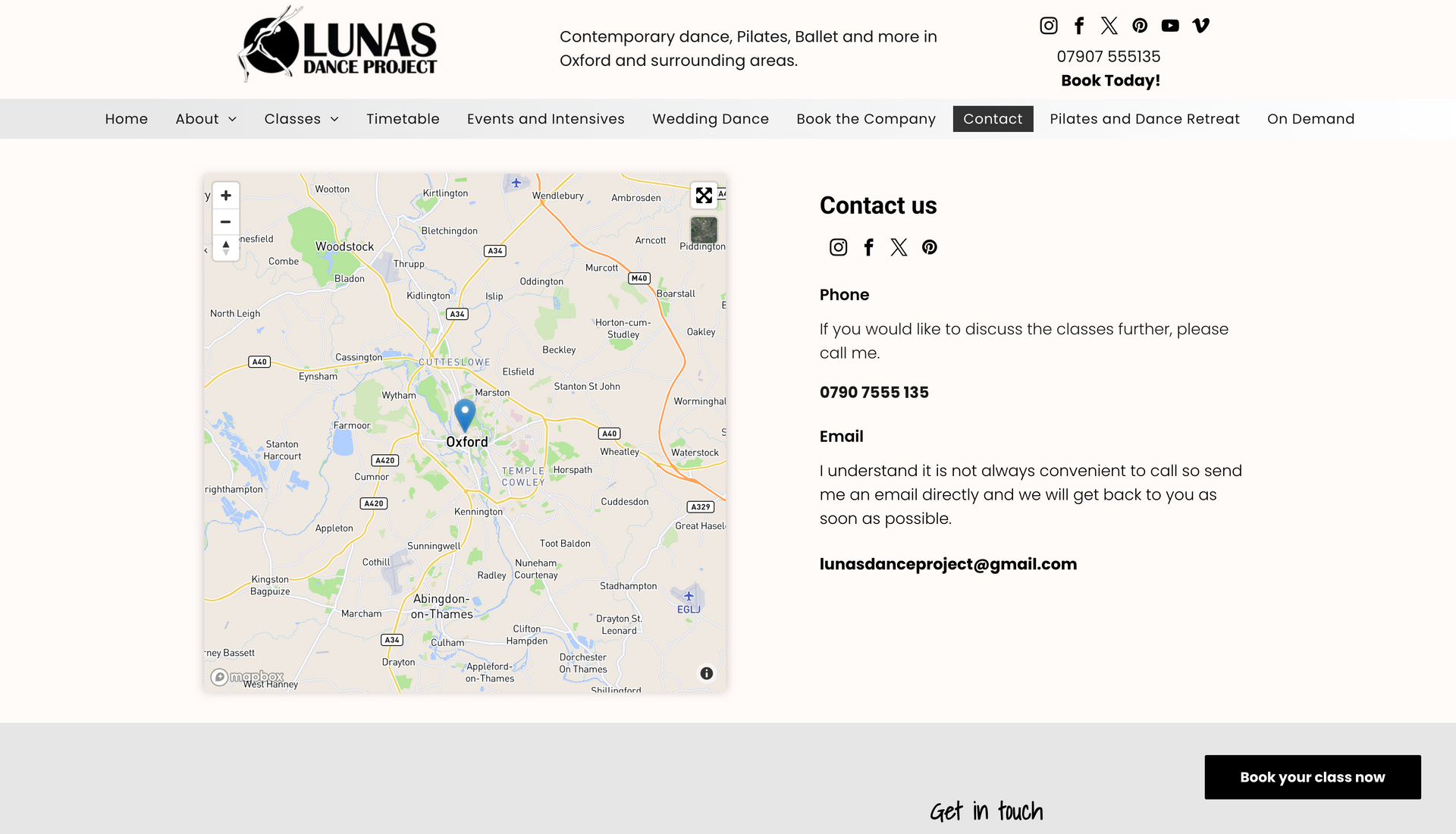The width and height of the screenshot is (1456, 834).
Task: Expand the Classes dropdown menu
Action: point(302,119)
